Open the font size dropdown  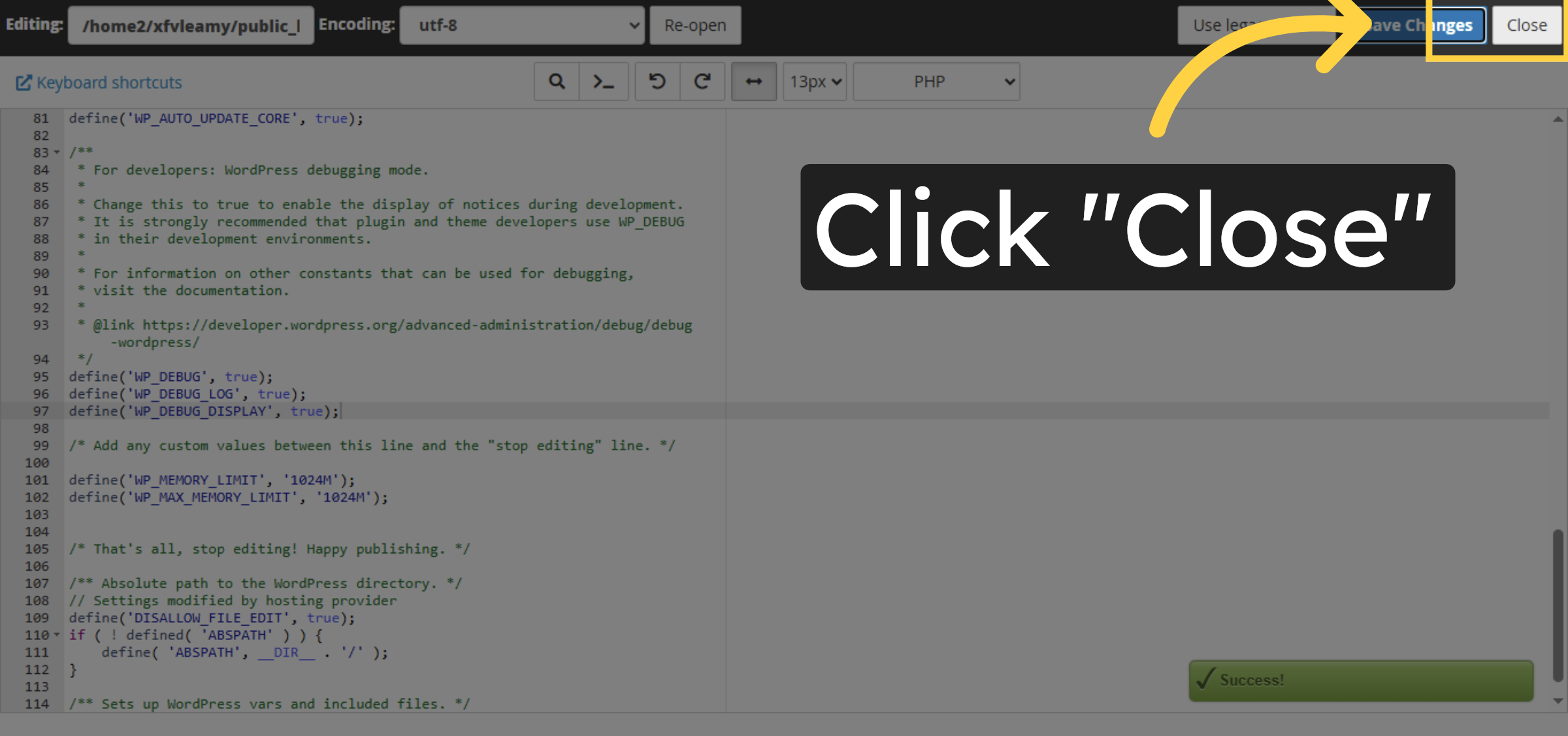pos(814,81)
